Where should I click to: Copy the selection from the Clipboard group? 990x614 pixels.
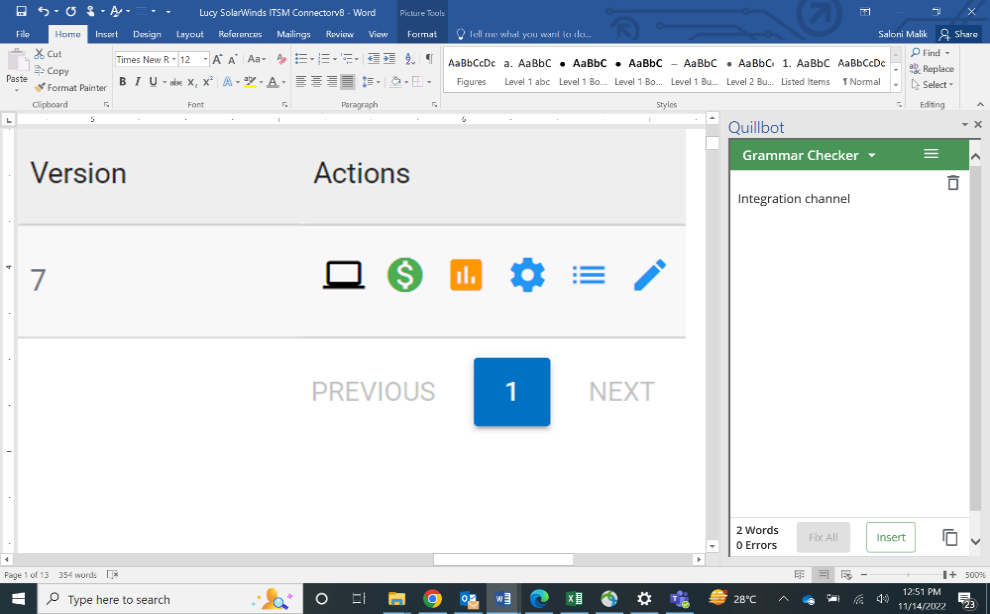pyautogui.click(x=52, y=71)
